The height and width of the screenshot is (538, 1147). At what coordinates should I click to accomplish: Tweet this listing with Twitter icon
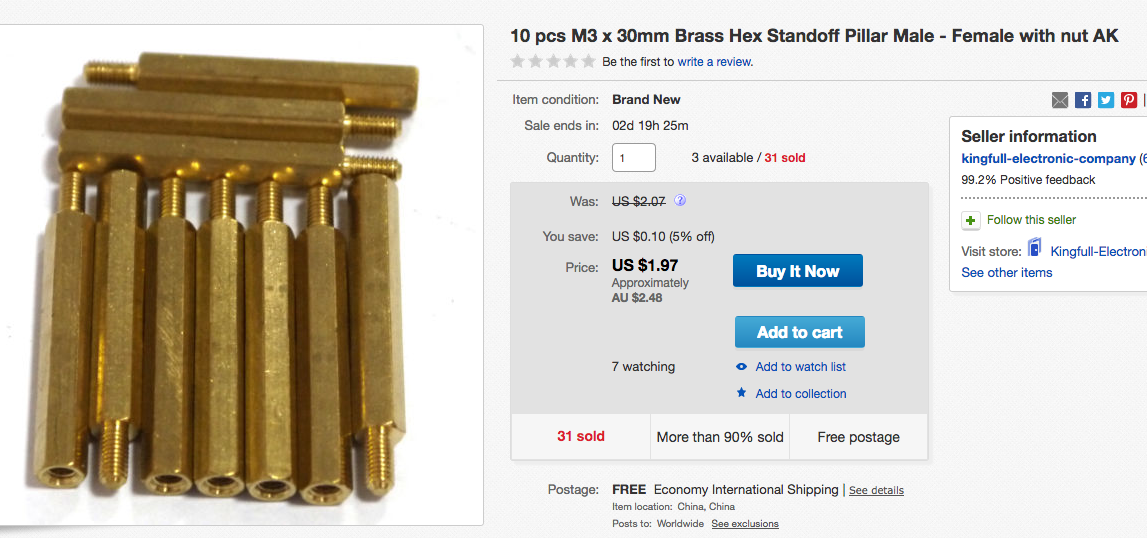tap(1106, 100)
